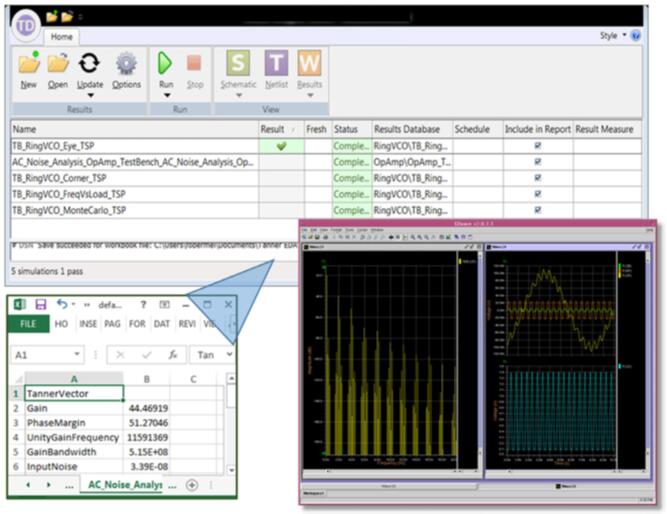The height and width of the screenshot is (514, 667).
Task: Select the TB_RingVCO_MonteCarlo_TSP row name
Action: point(69,210)
